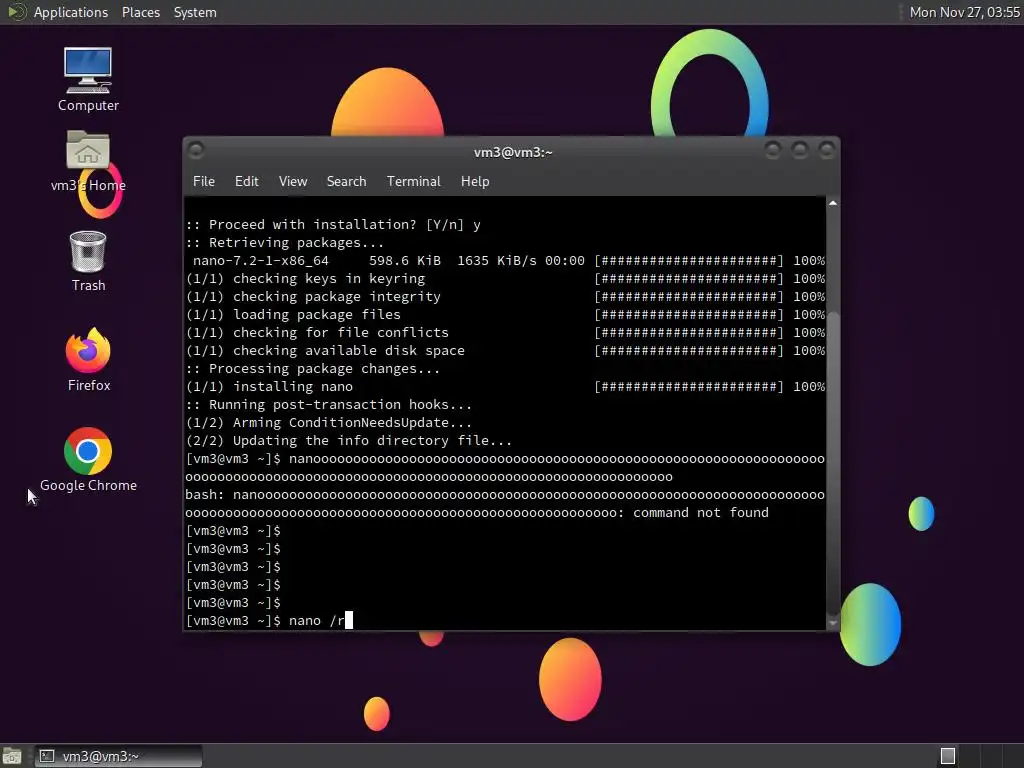
Task: Click the 'command not found' error text
Action: tap(701, 513)
